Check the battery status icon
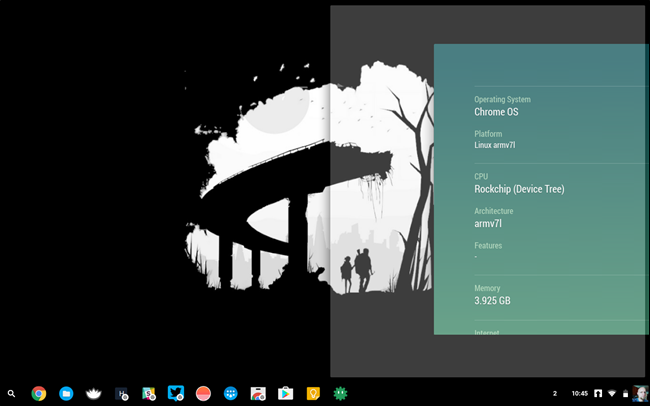This screenshot has width=650, height=406. tap(626, 394)
